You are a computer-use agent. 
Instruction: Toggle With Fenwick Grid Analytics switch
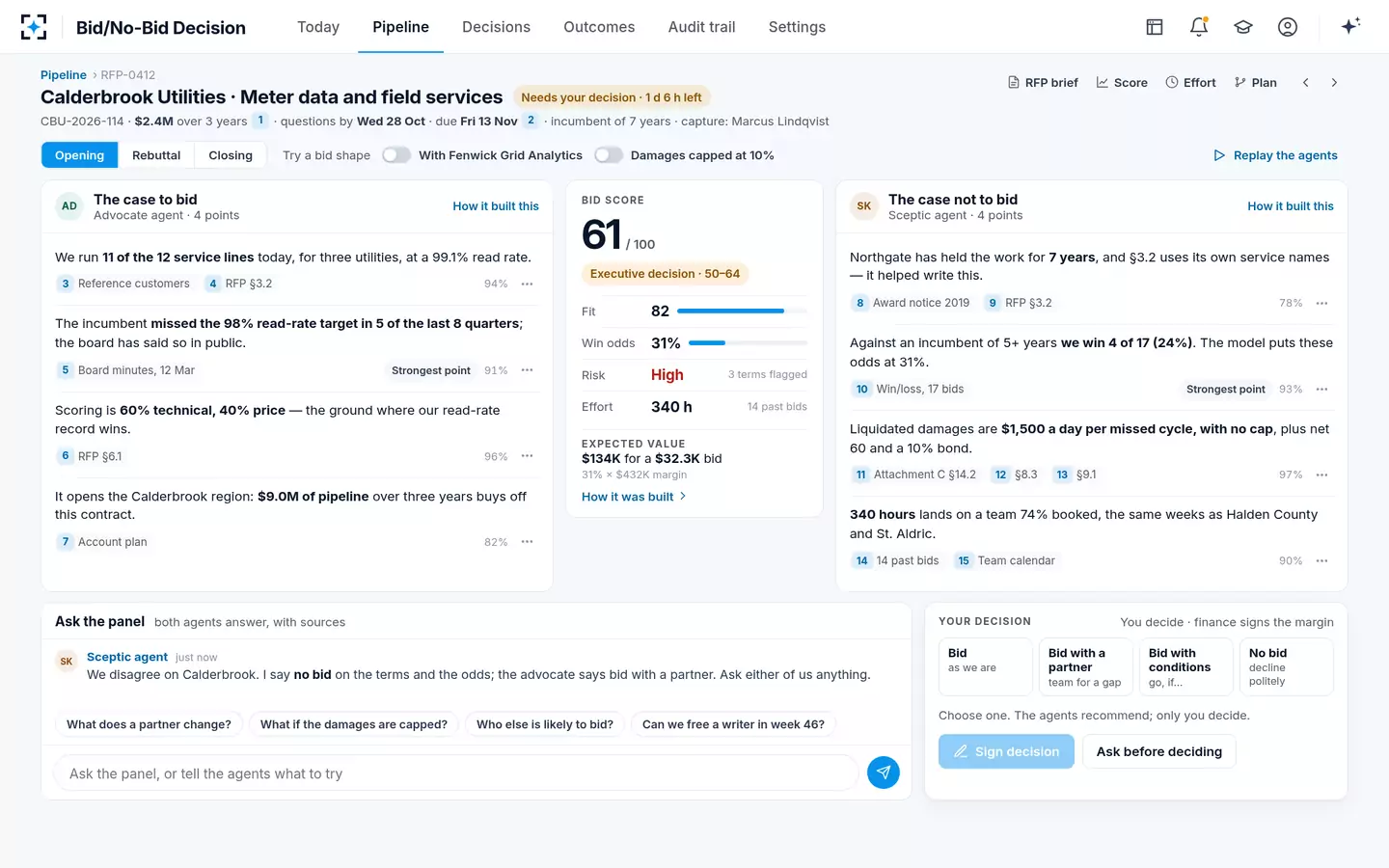(396, 155)
